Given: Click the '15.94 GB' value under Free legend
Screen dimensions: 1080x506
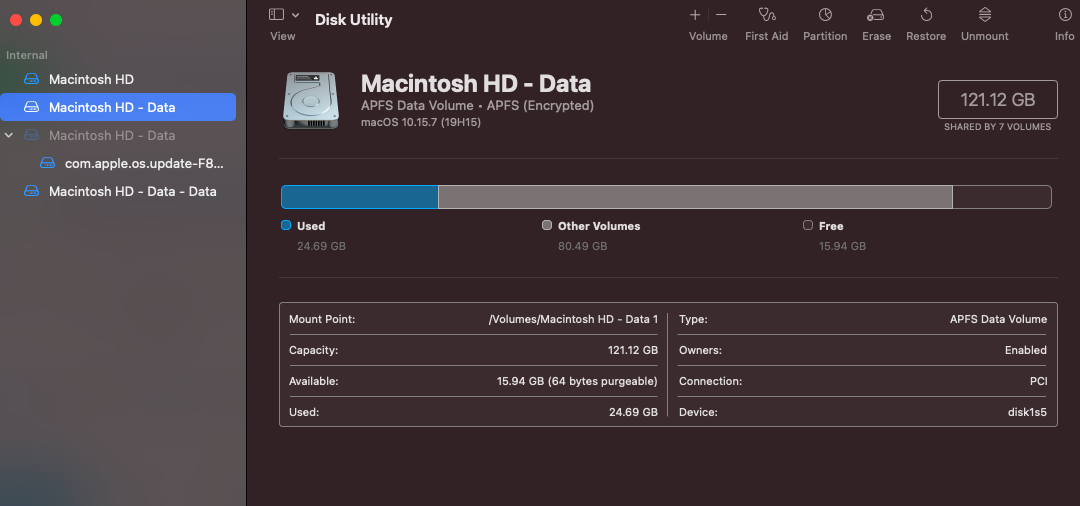Looking at the screenshot, I should coord(842,246).
